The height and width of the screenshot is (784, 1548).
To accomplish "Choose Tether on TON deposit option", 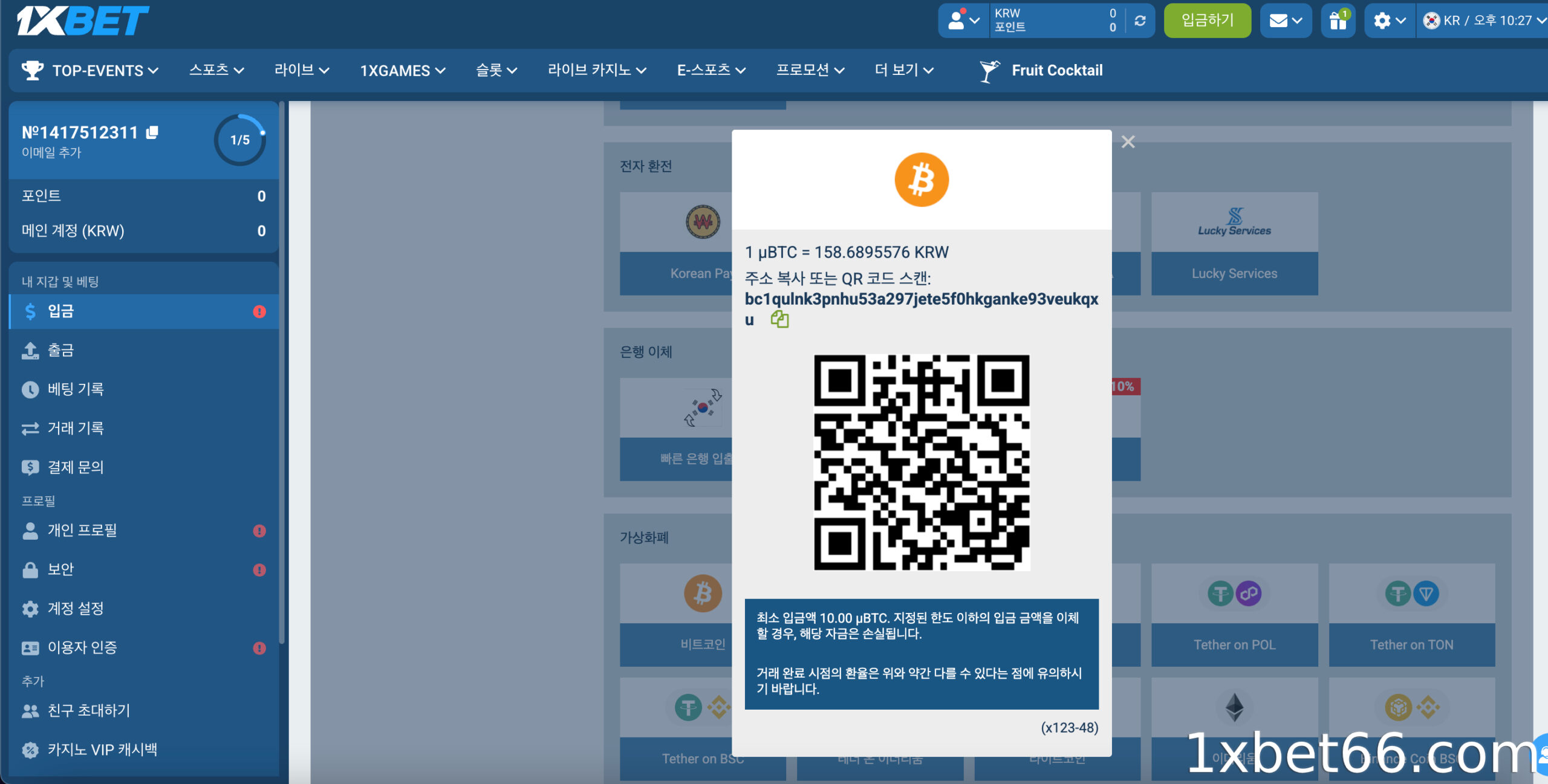I will tap(1411, 615).
